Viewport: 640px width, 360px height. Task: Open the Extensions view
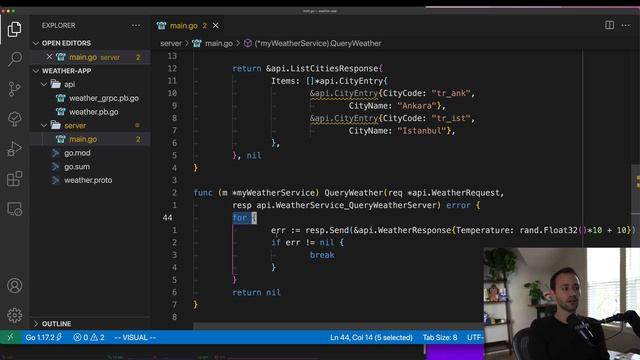click(14, 179)
